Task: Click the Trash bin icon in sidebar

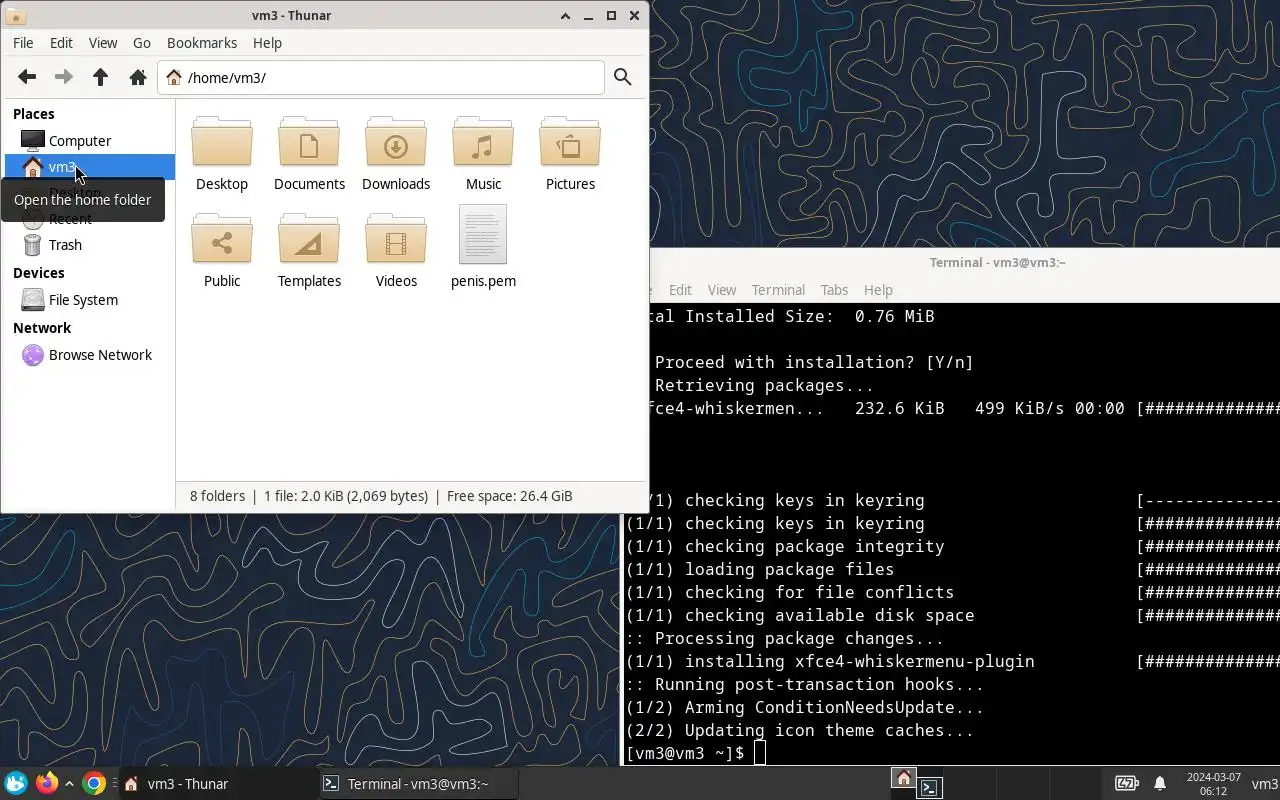Action: [33, 245]
